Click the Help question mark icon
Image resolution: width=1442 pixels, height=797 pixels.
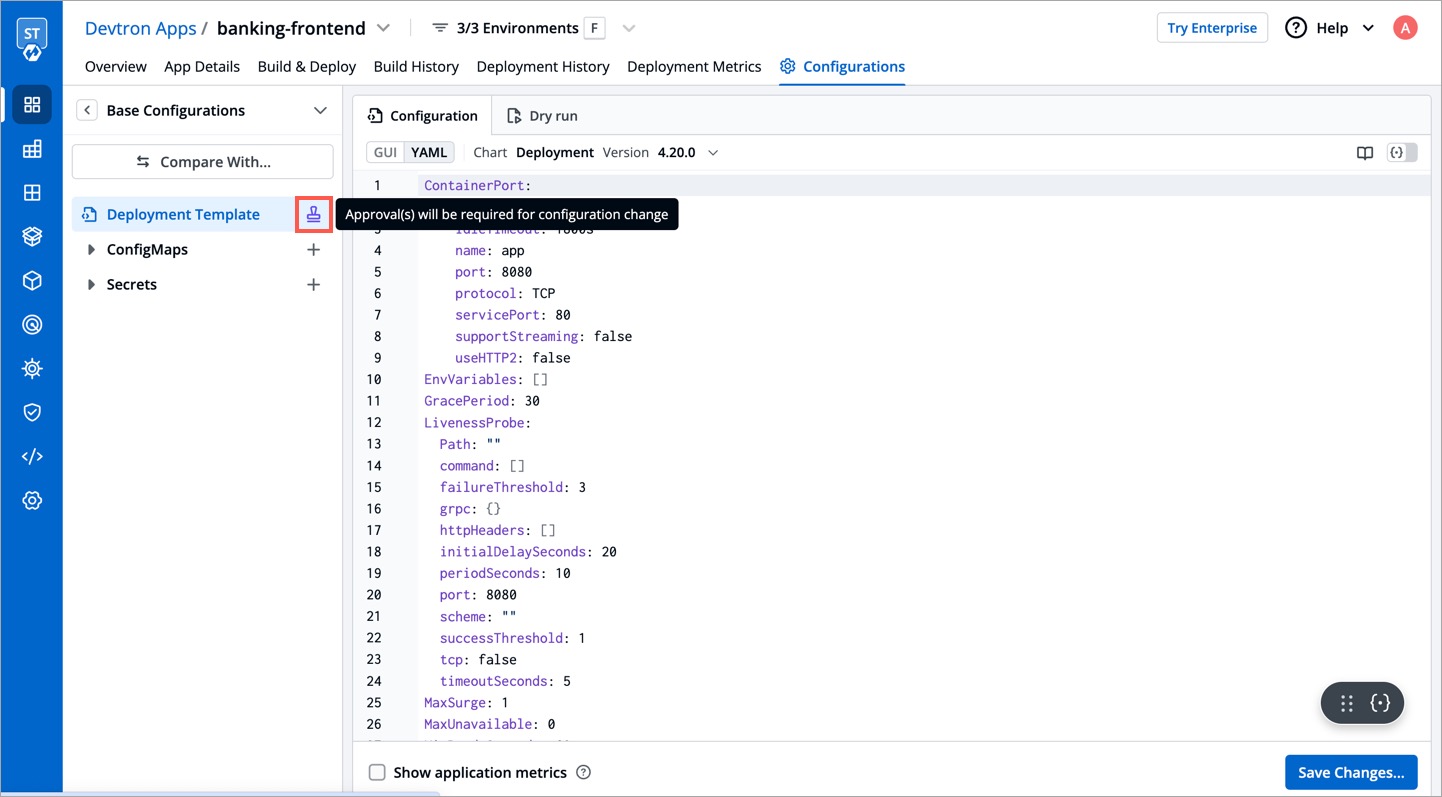pyautogui.click(x=1296, y=28)
